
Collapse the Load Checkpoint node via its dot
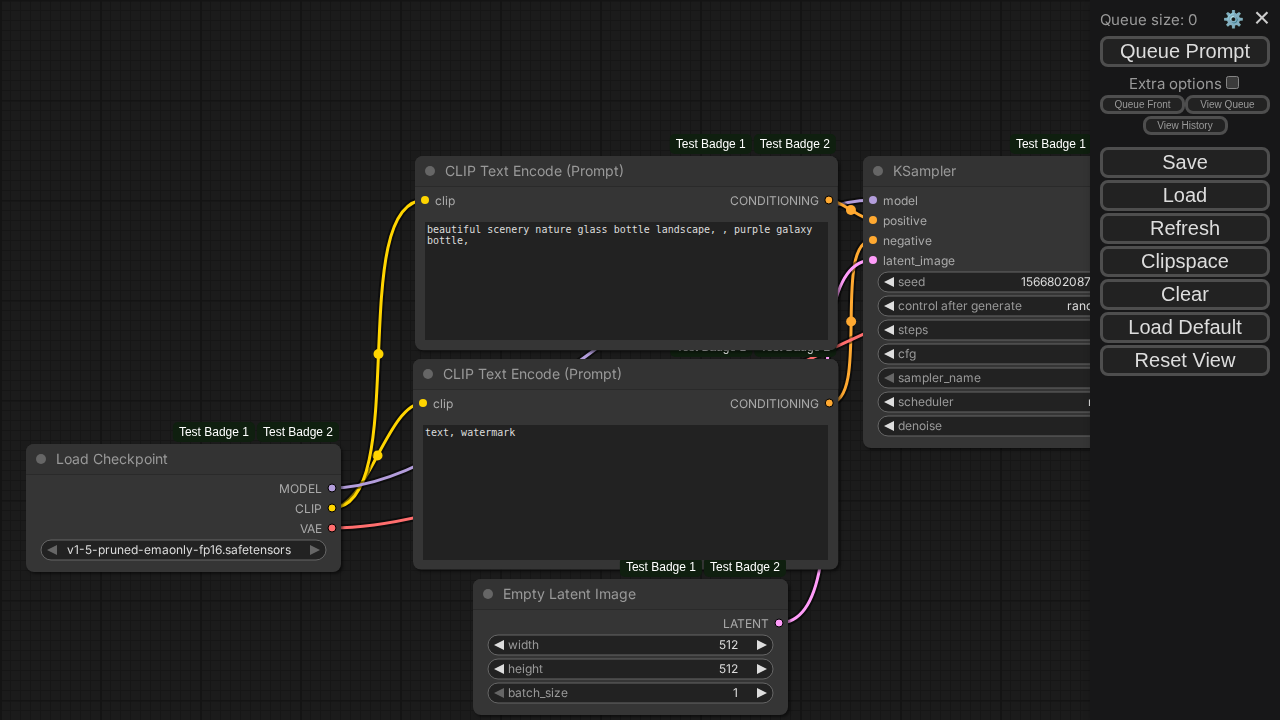point(41,459)
